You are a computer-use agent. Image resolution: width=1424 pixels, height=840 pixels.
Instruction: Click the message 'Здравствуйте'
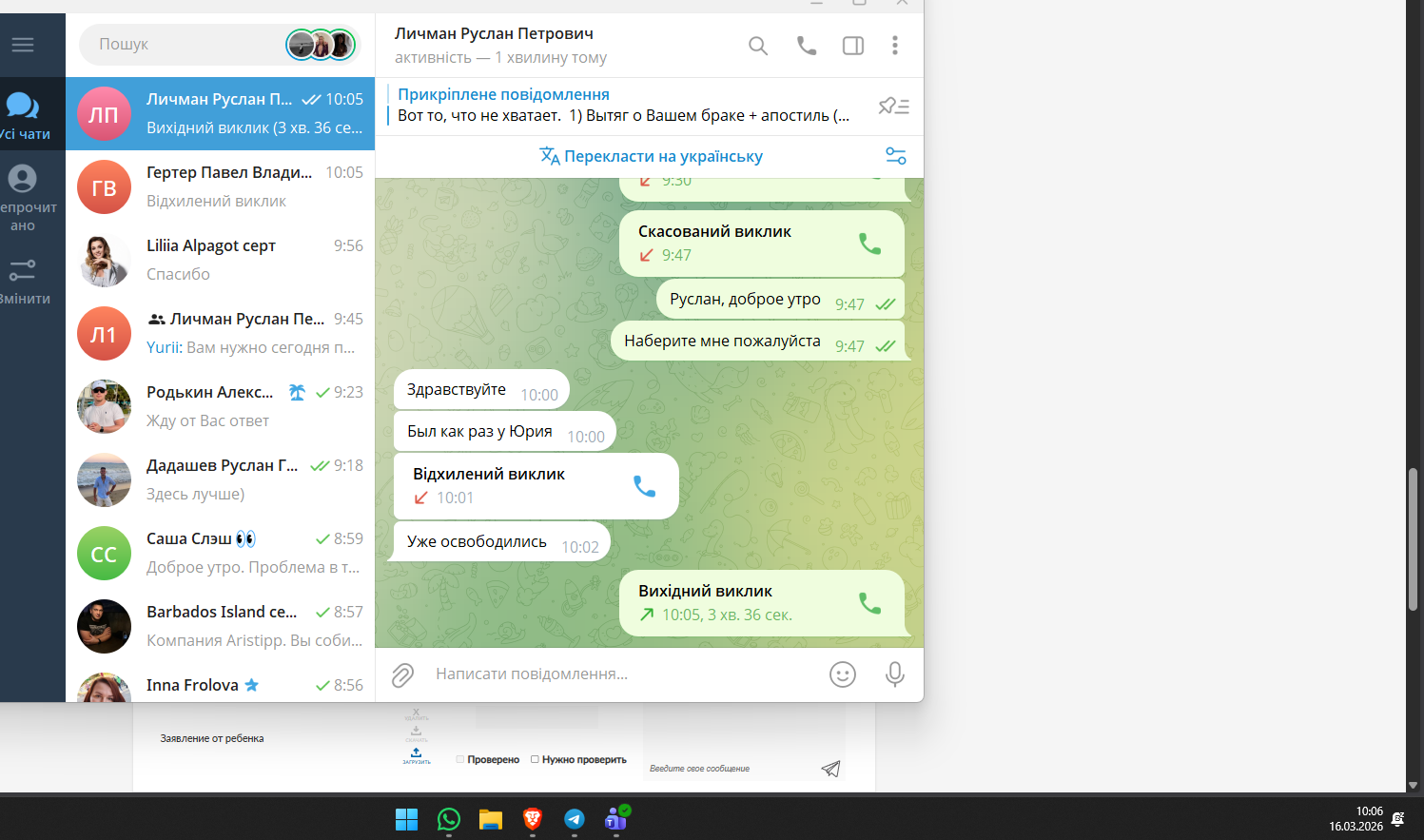click(x=481, y=390)
